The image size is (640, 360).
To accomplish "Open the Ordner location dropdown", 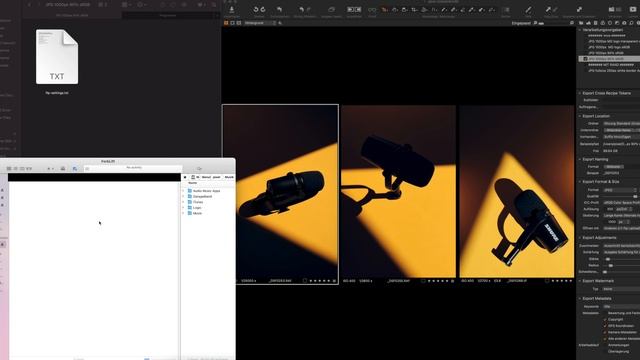I will [622, 123].
